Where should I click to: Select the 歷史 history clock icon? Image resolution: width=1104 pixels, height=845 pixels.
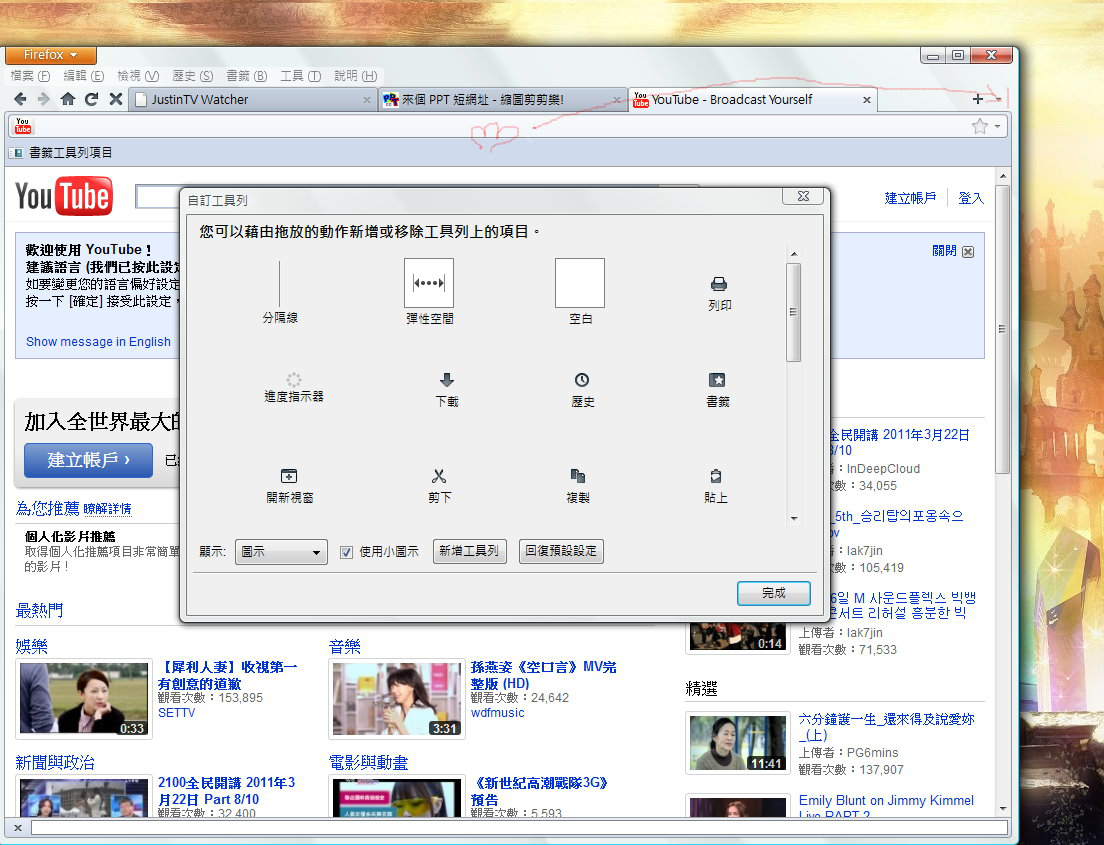pos(582,380)
